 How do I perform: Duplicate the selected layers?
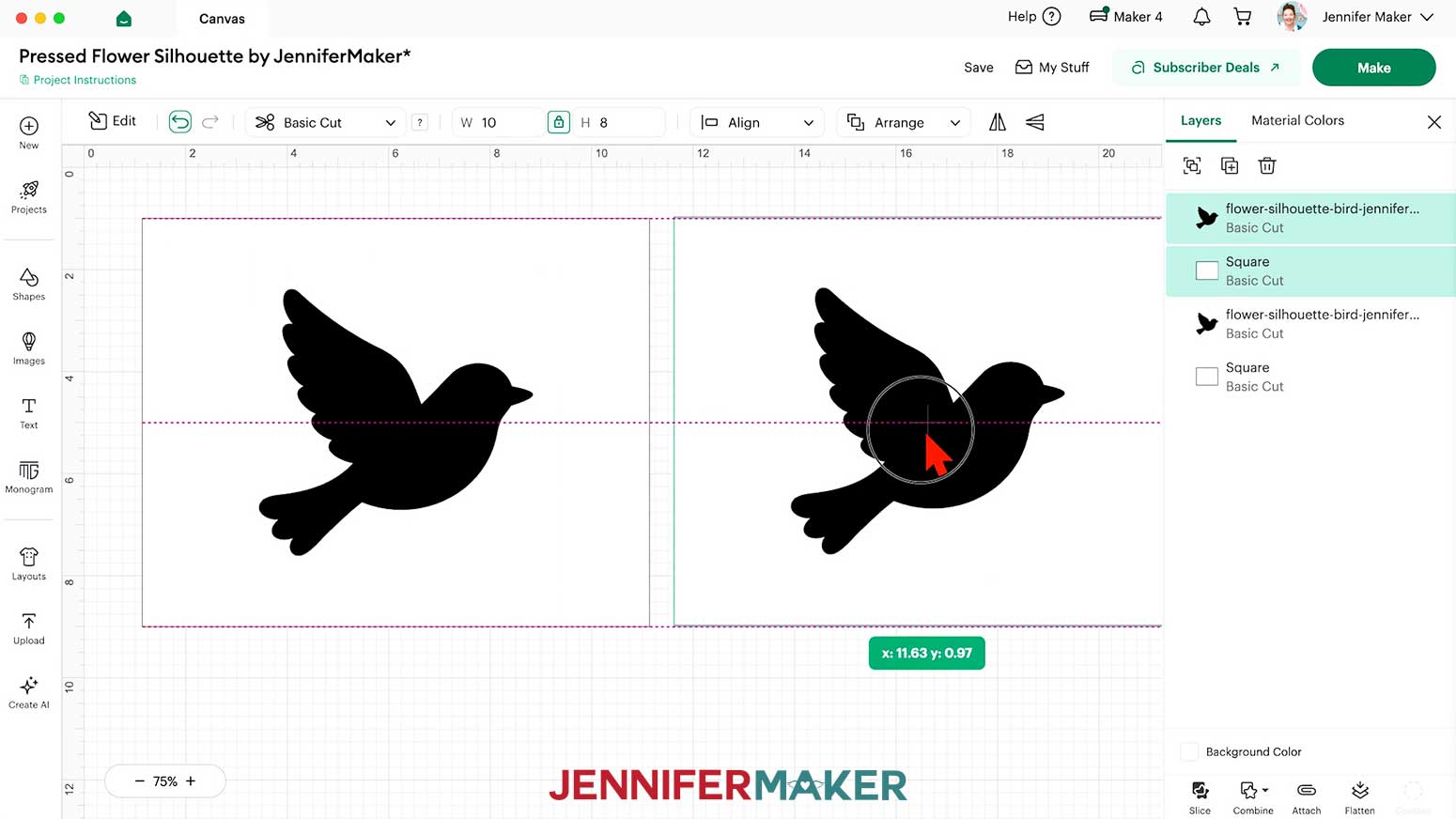tap(1230, 166)
